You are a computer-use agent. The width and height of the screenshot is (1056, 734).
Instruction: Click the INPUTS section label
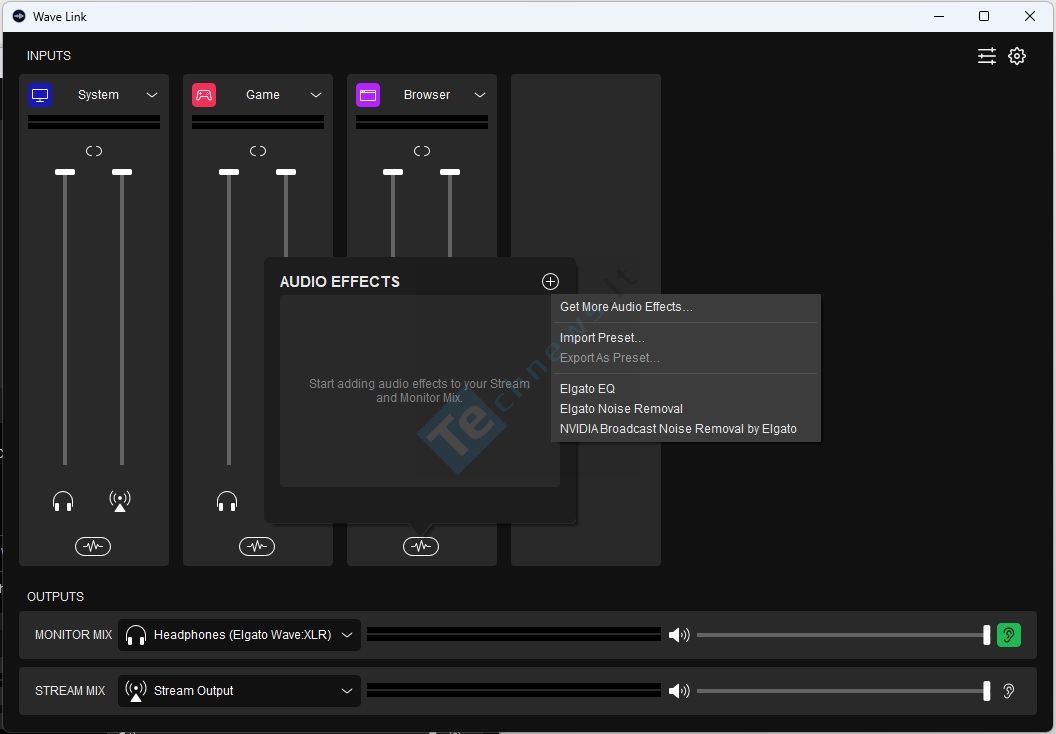point(48,56)
